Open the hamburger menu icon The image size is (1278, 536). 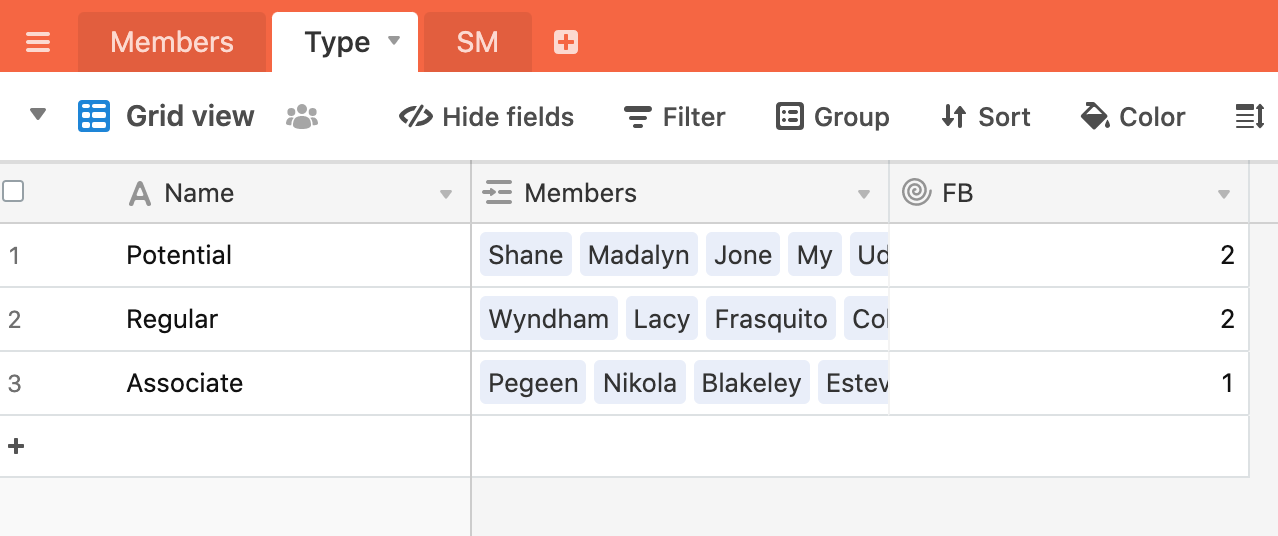point(38,43)
